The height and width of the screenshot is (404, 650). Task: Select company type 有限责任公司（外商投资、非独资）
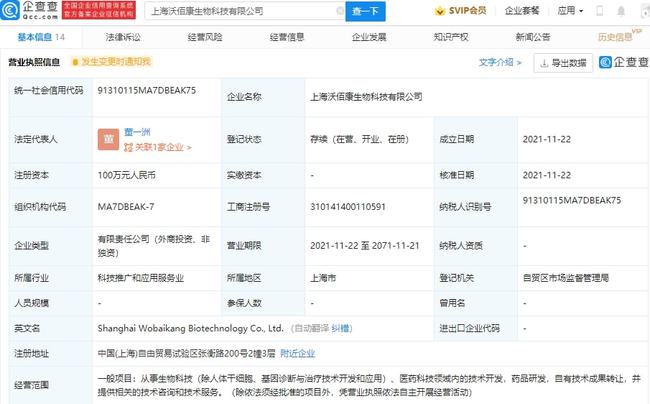pos(154,246)
